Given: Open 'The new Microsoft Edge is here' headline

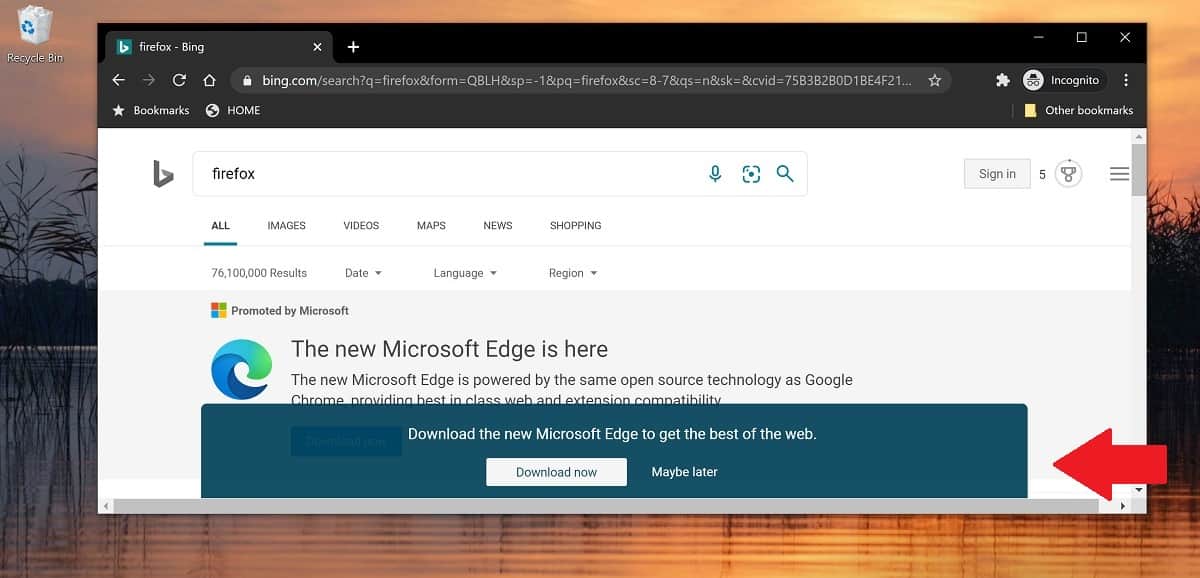Looking at the screenshot, I should pyautogui.click(x=449, y=349).
